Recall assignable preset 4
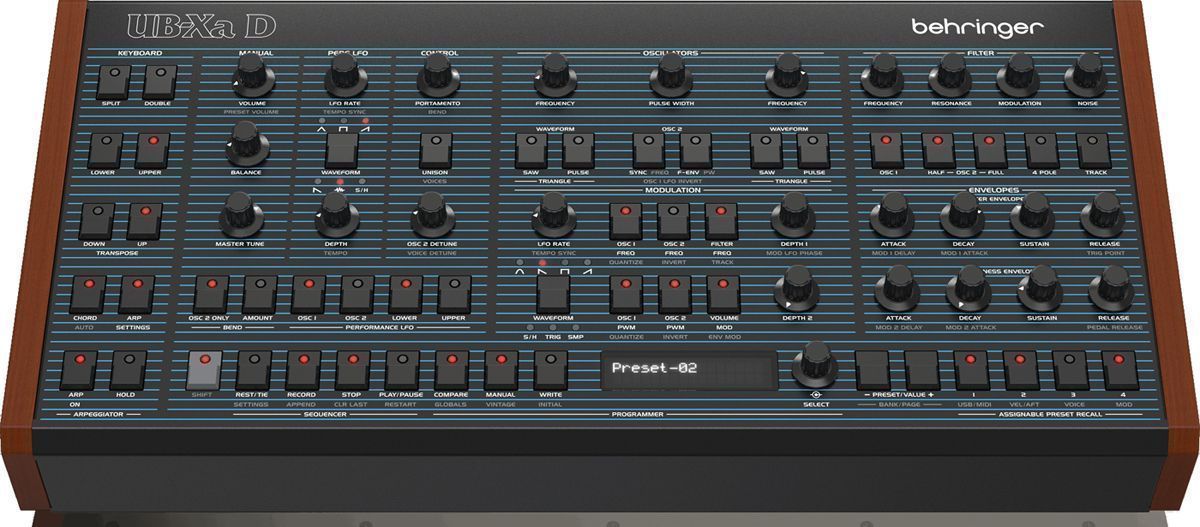Image resolution: width=1200 pixels, height=527 pixels. click(x=1121, y=370)
